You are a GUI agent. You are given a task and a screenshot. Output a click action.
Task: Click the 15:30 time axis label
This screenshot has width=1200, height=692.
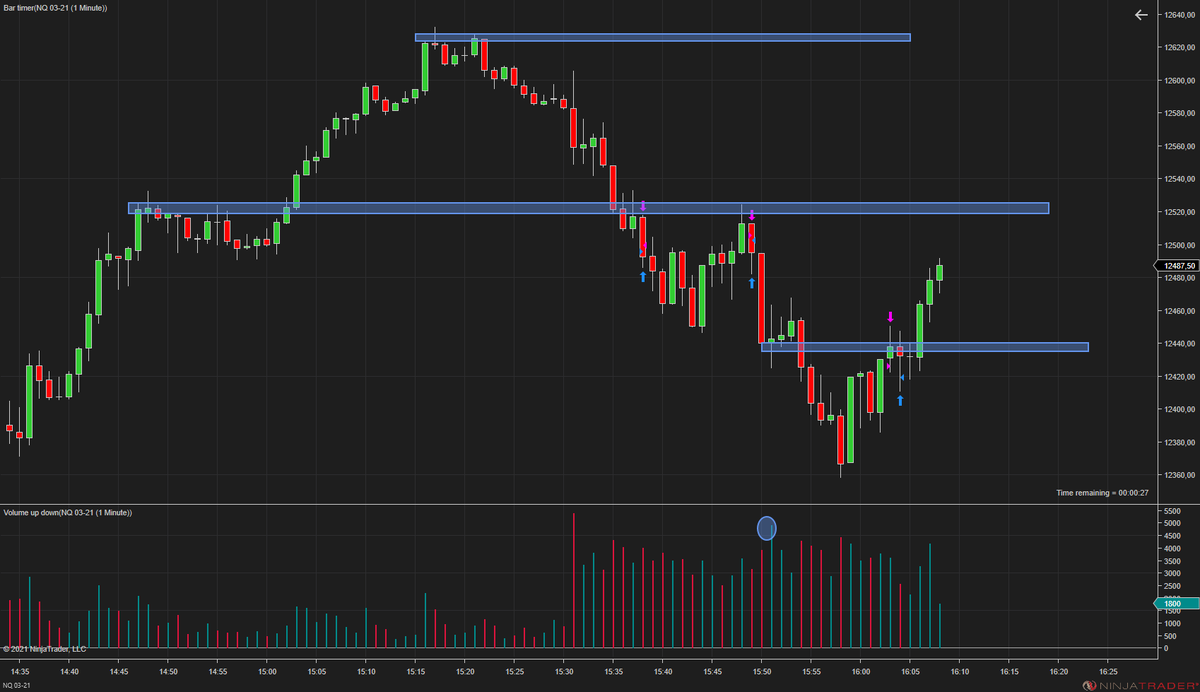point(565,672)
